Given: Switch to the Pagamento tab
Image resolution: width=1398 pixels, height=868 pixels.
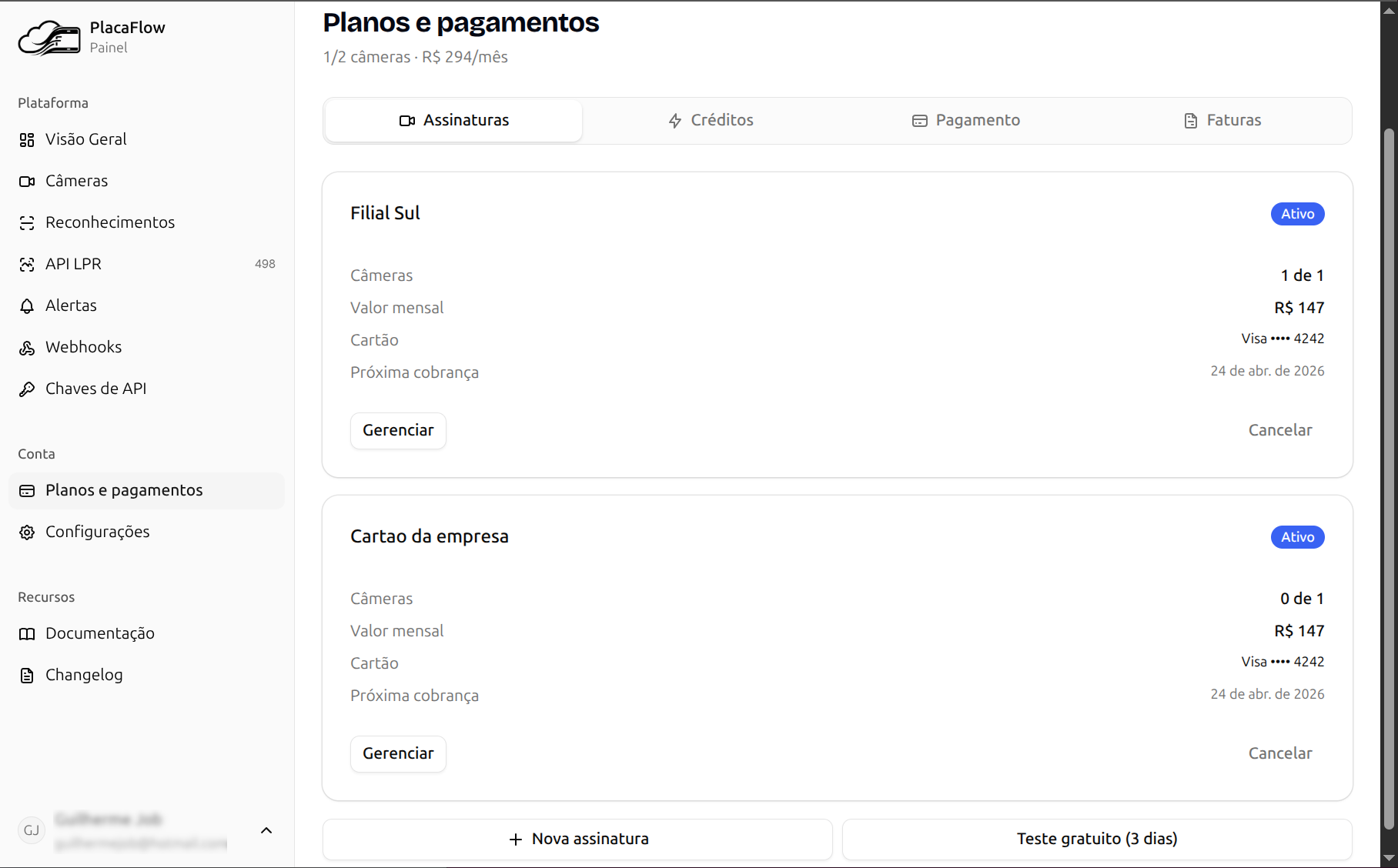Looking at the screenshot, I should [966, 121].
